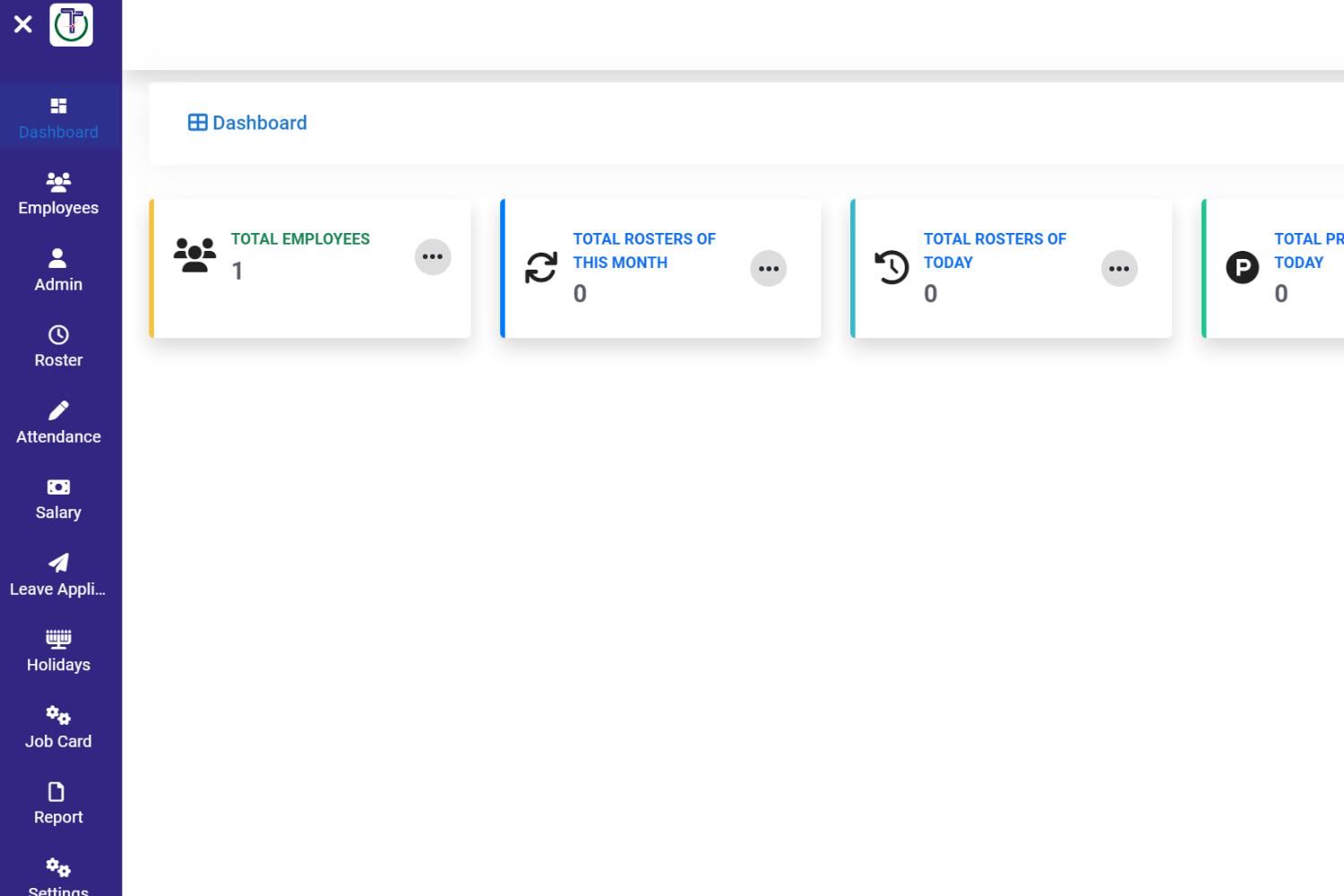Open the Report menu label
This screenshot has width=1344, height=896.
pos(58,817)
